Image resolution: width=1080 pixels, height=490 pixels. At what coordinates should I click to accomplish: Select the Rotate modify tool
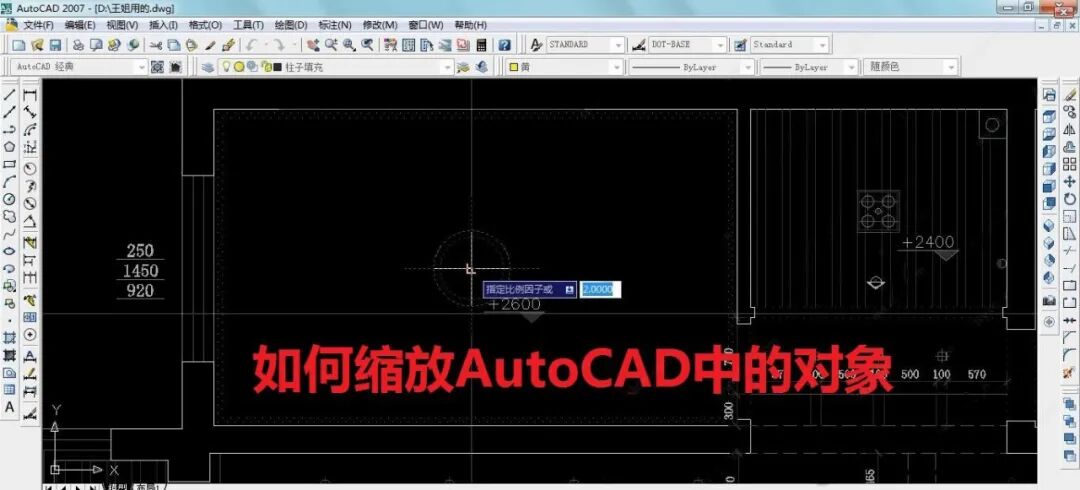(1069, 198)
